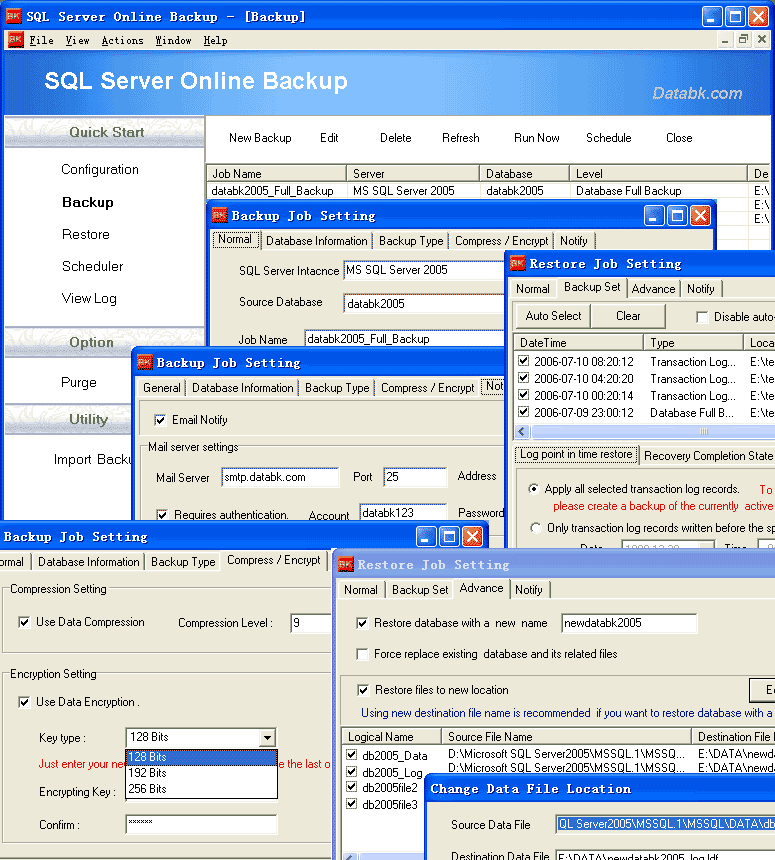Uncheck db2005file3 logical file

click(352, 804)
